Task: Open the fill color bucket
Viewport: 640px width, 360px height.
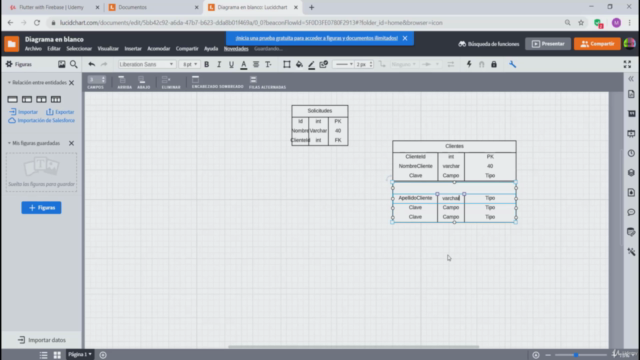Action: pos(299,64)
